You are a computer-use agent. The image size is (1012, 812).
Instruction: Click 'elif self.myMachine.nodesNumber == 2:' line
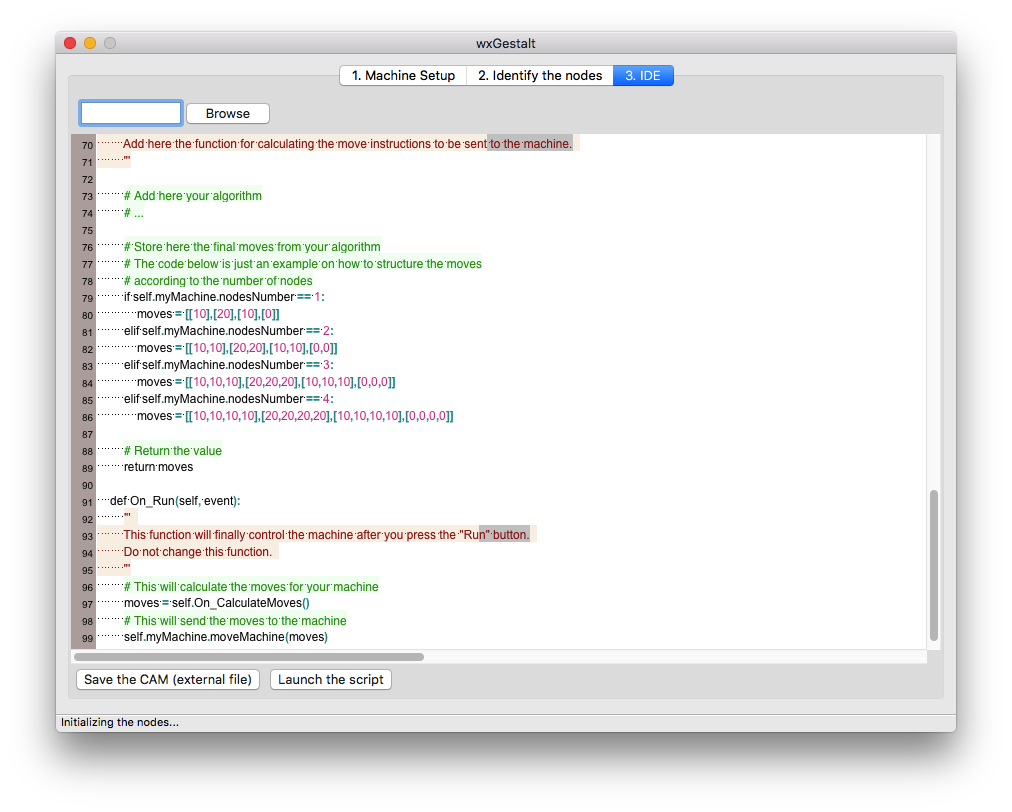[228, 331]
